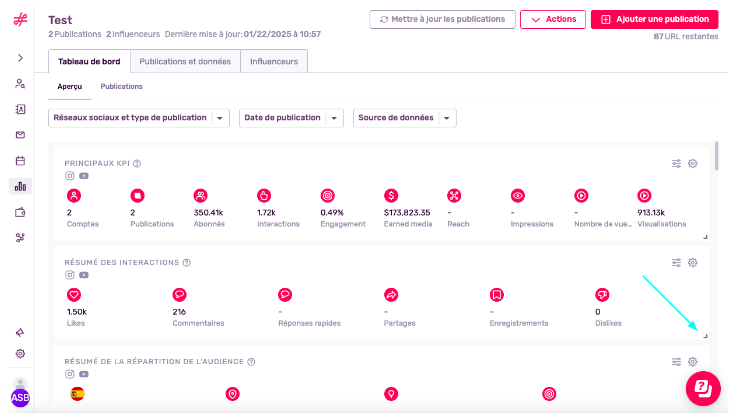Image resolution: width=741 pixels, height=419 pixels.
Task: Switch to the Tableau de bord tab
Action: click(x=89, y=61)
